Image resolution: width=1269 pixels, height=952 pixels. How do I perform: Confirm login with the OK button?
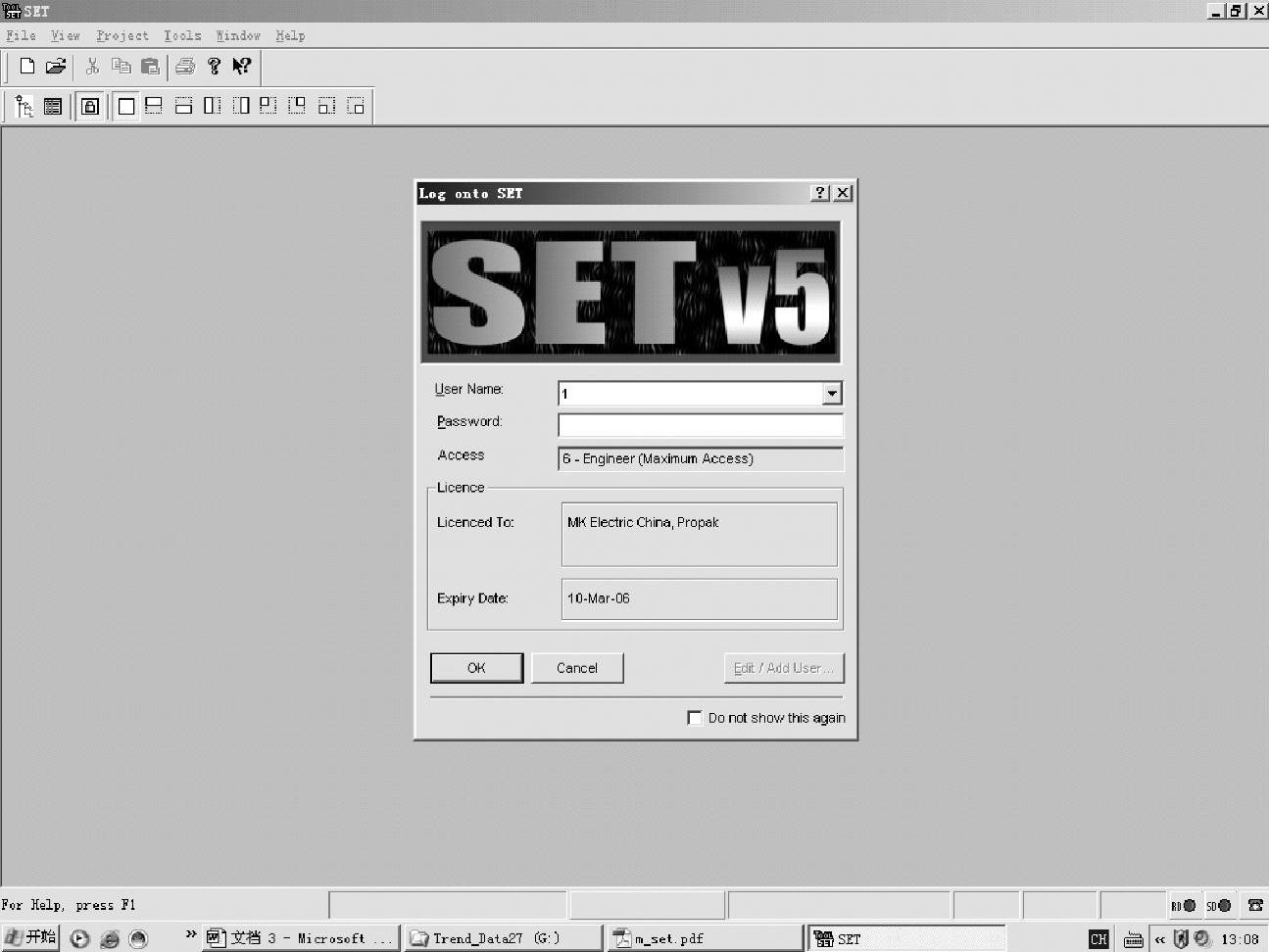[x=476, y=668]
